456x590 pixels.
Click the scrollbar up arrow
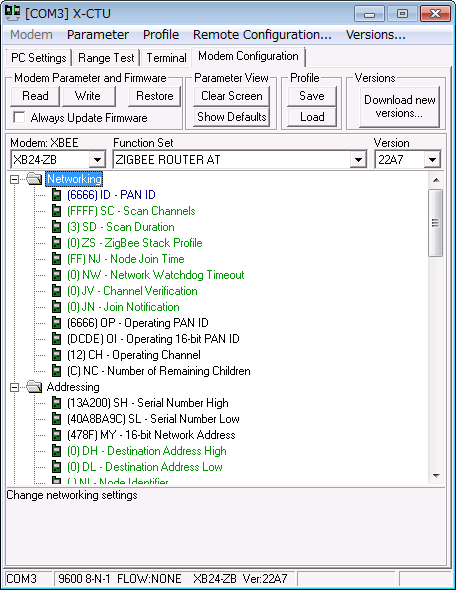point(436,180)
